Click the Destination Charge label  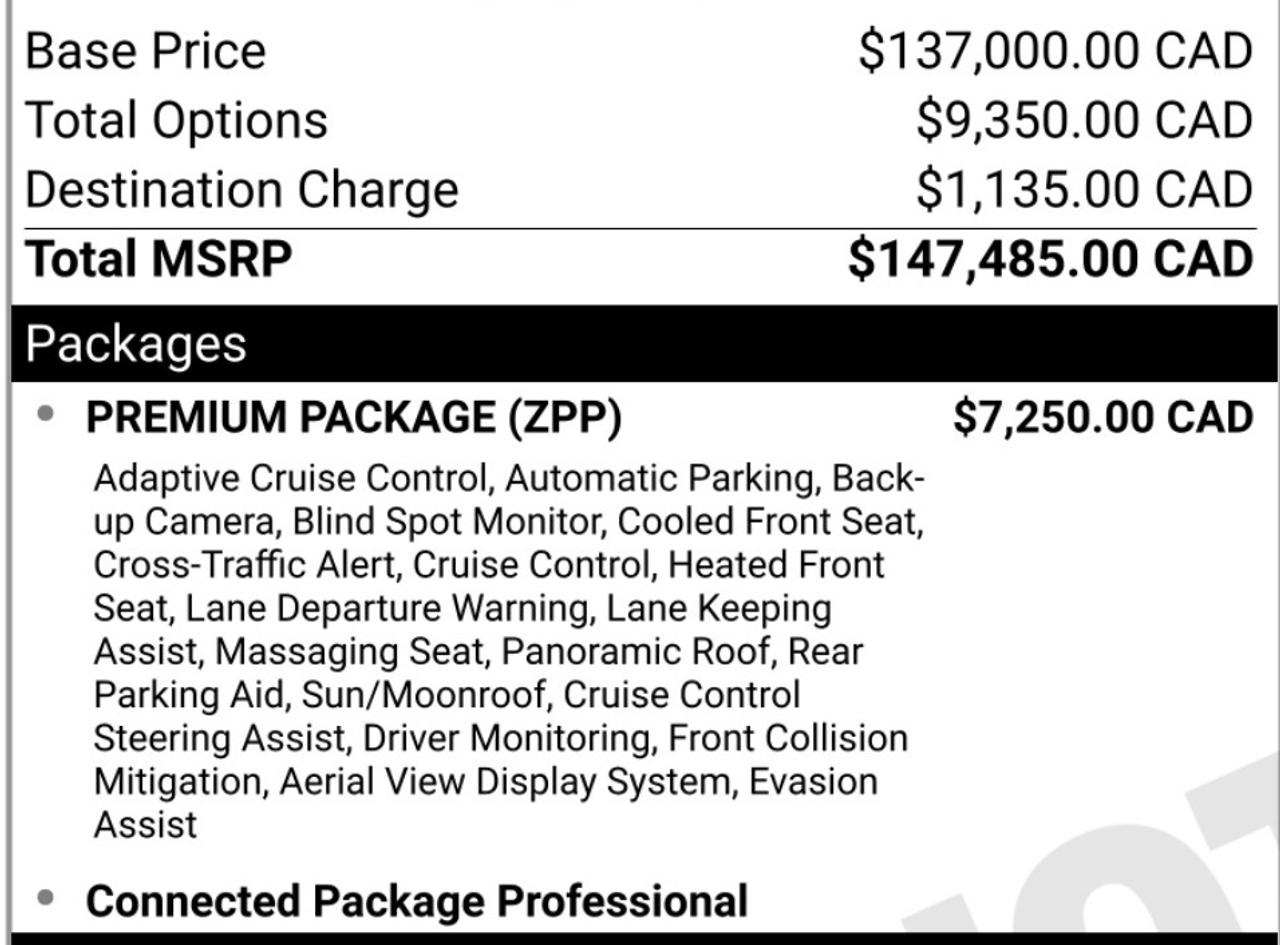242,190
